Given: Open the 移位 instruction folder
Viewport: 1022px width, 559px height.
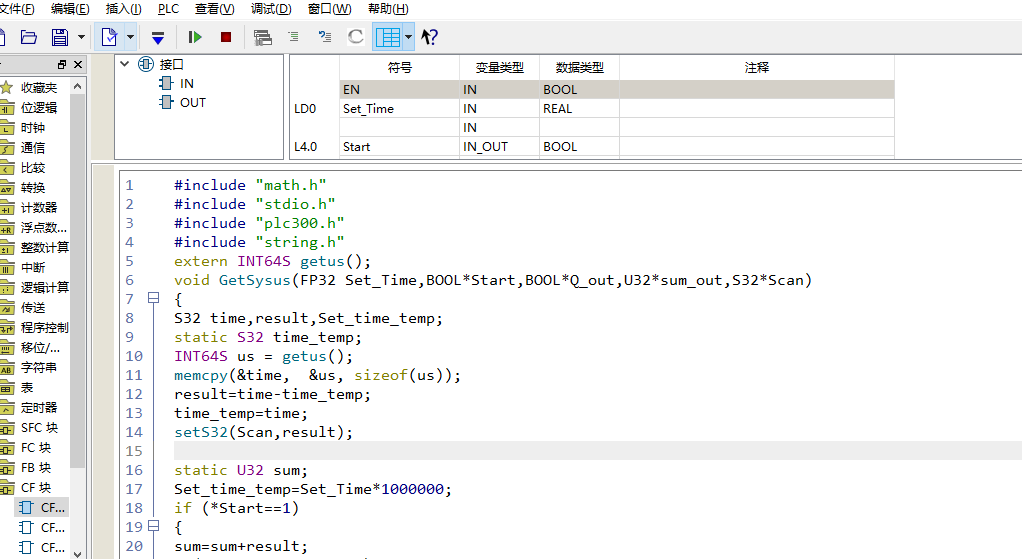Looking at the screenshot, I should pyautogui.click(x=40, y=348).
